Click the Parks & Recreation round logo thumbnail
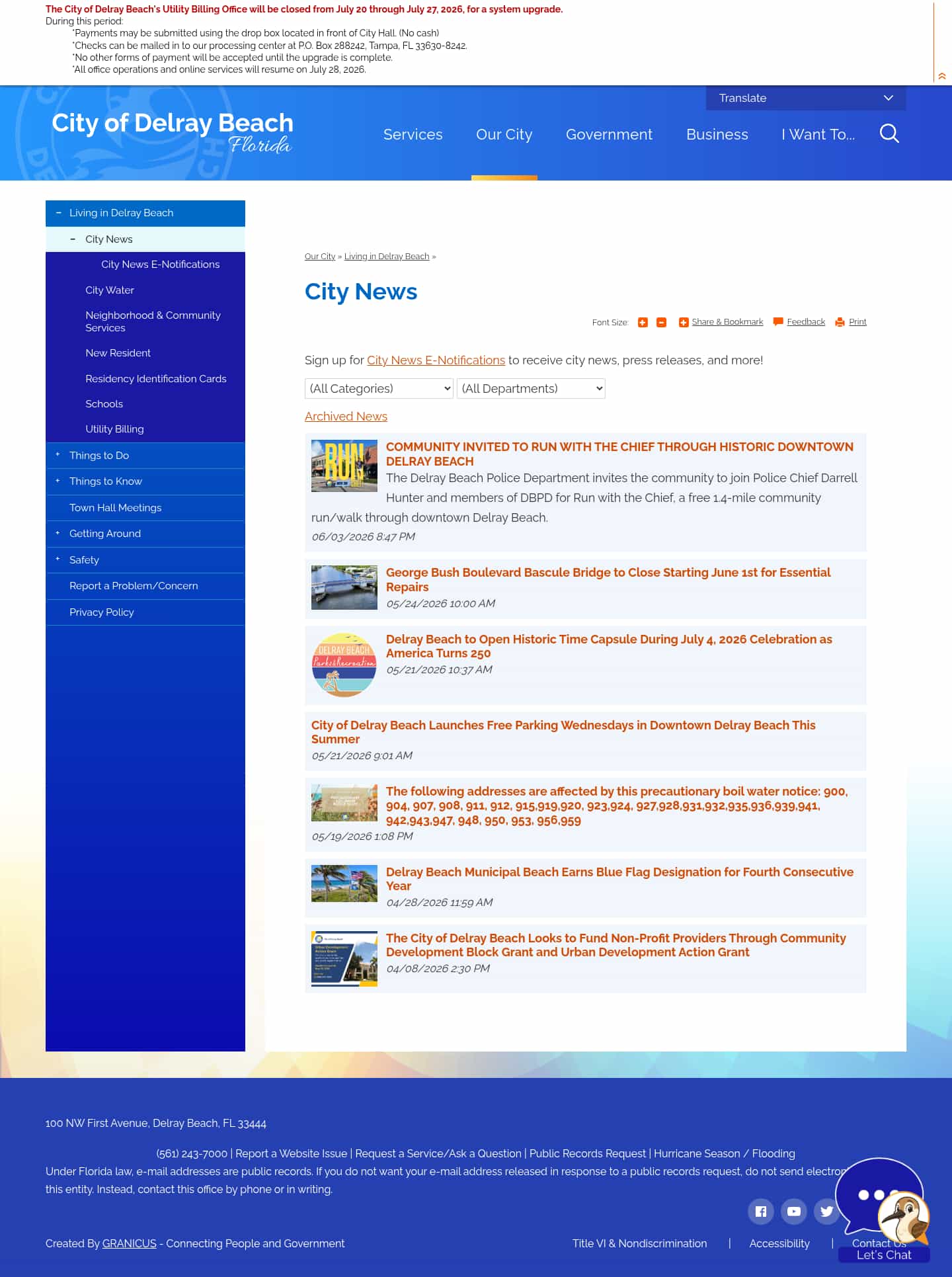 coord(344,665)
